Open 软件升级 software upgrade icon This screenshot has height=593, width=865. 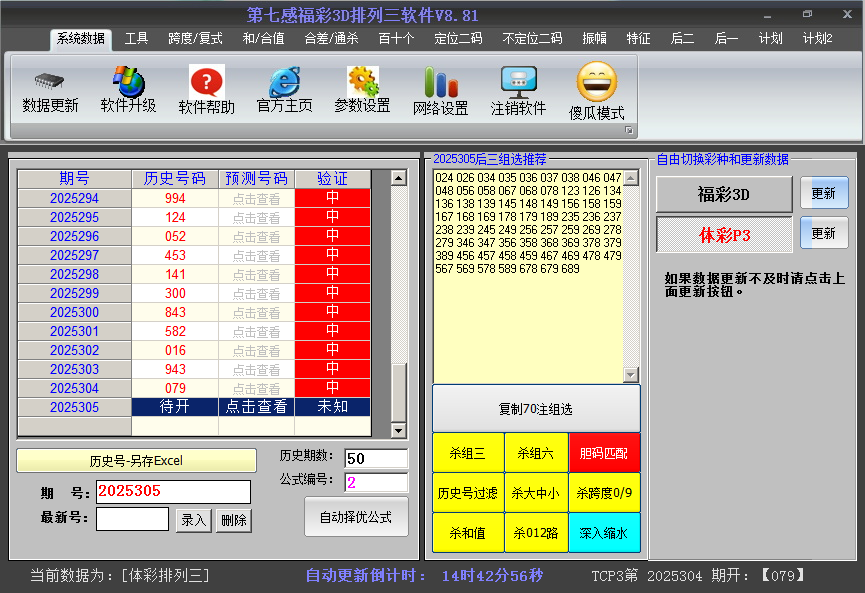128,81
